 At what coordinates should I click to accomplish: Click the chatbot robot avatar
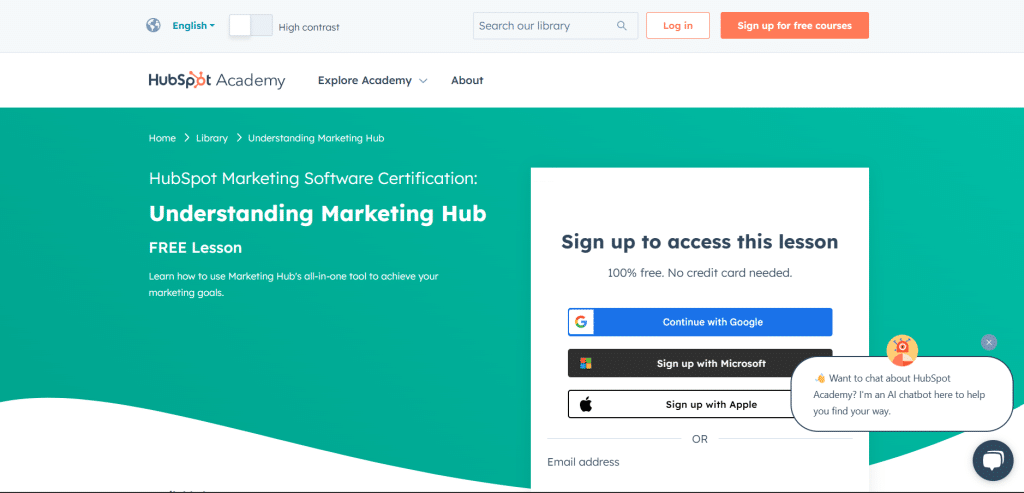[902, 351]
